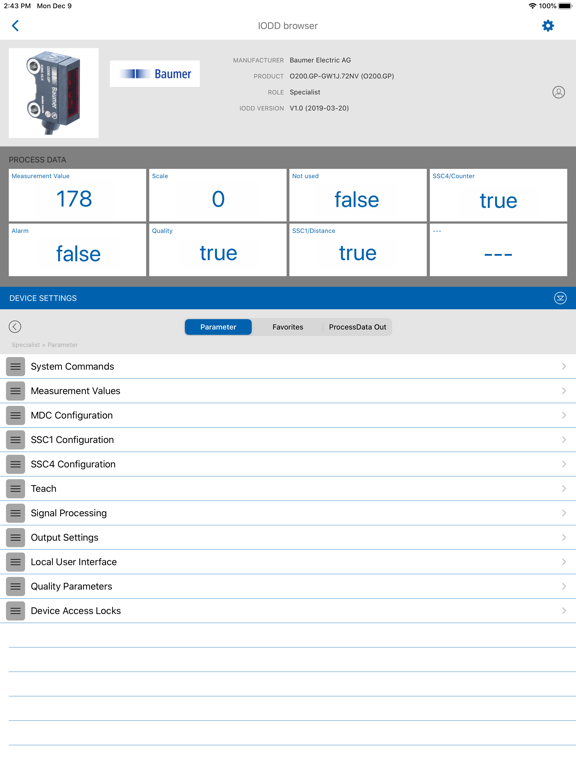Click menu icon beside SSC4 Configuration
This screenshot has height=768, width=576.
point(16,464)
